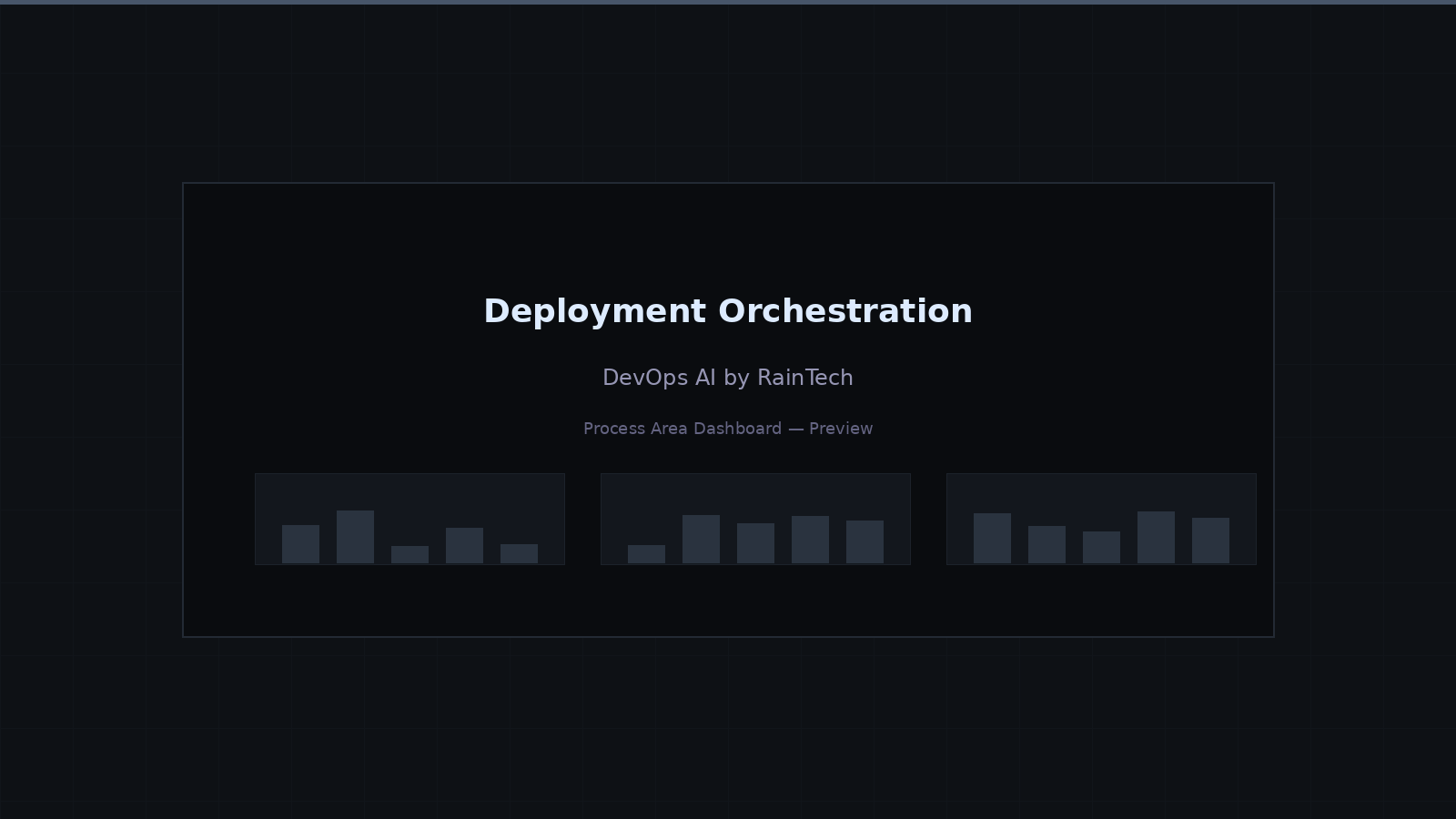Click the word Preview in the dashboard label

841,429
